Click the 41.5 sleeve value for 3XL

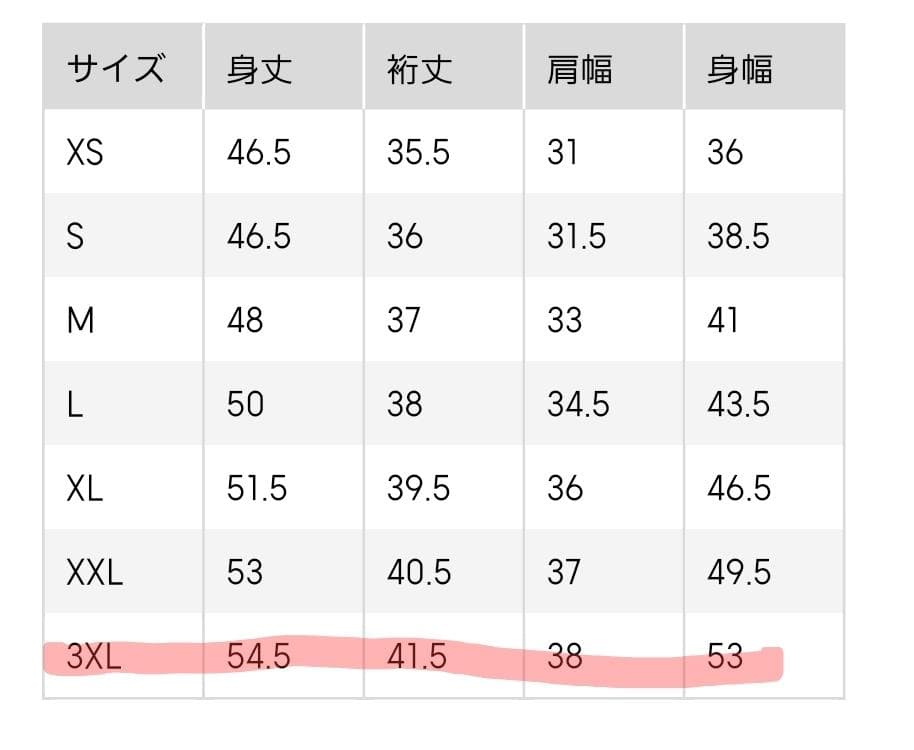coord(417,656)
